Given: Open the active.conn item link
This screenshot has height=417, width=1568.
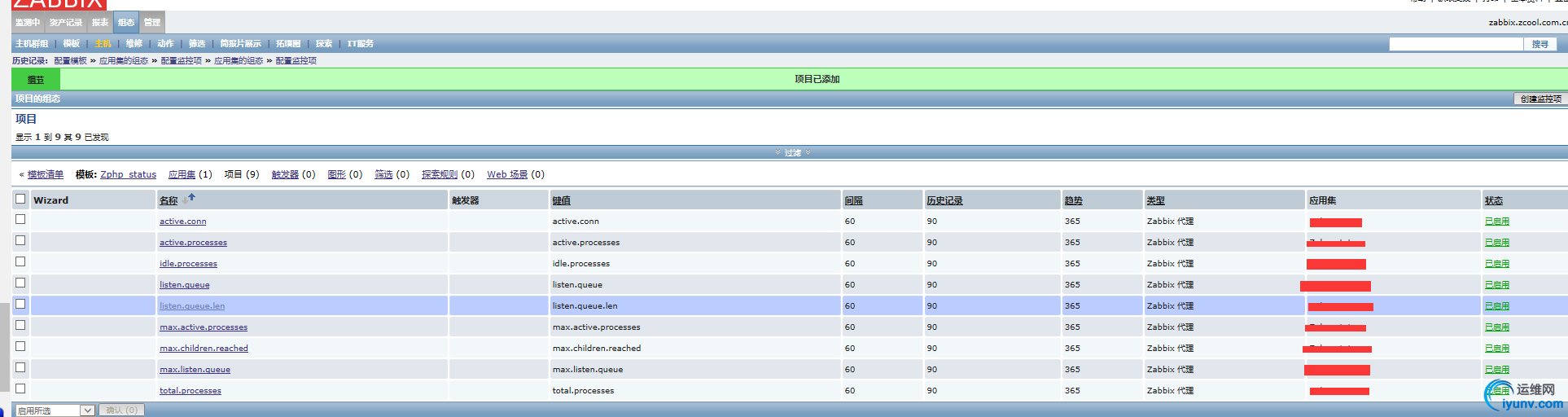Looking at the screenshot, I should pyautogui.click(x=182, y=221).
